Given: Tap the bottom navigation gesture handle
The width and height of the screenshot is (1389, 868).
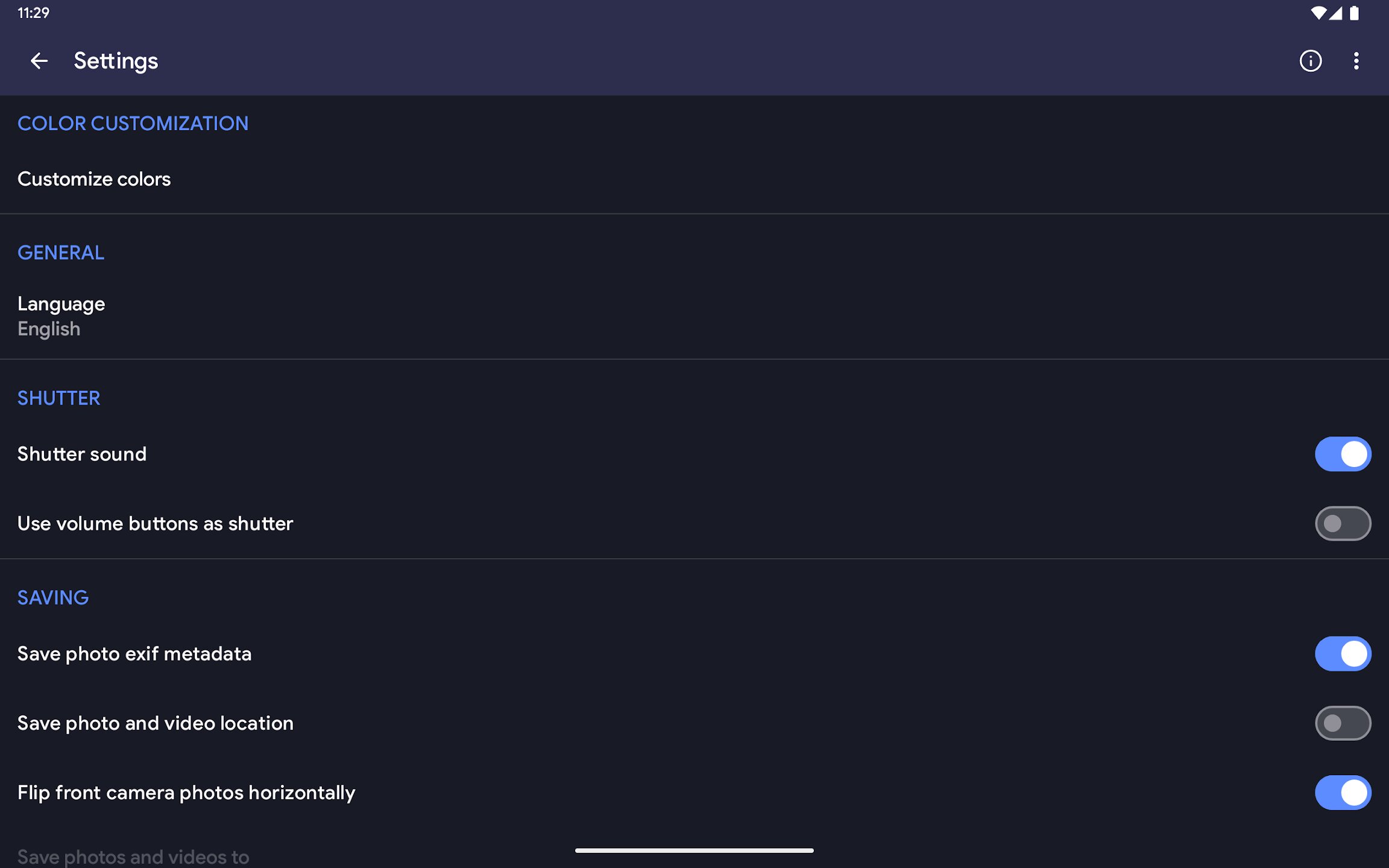Looking at the screenshot, I should 694,851.
